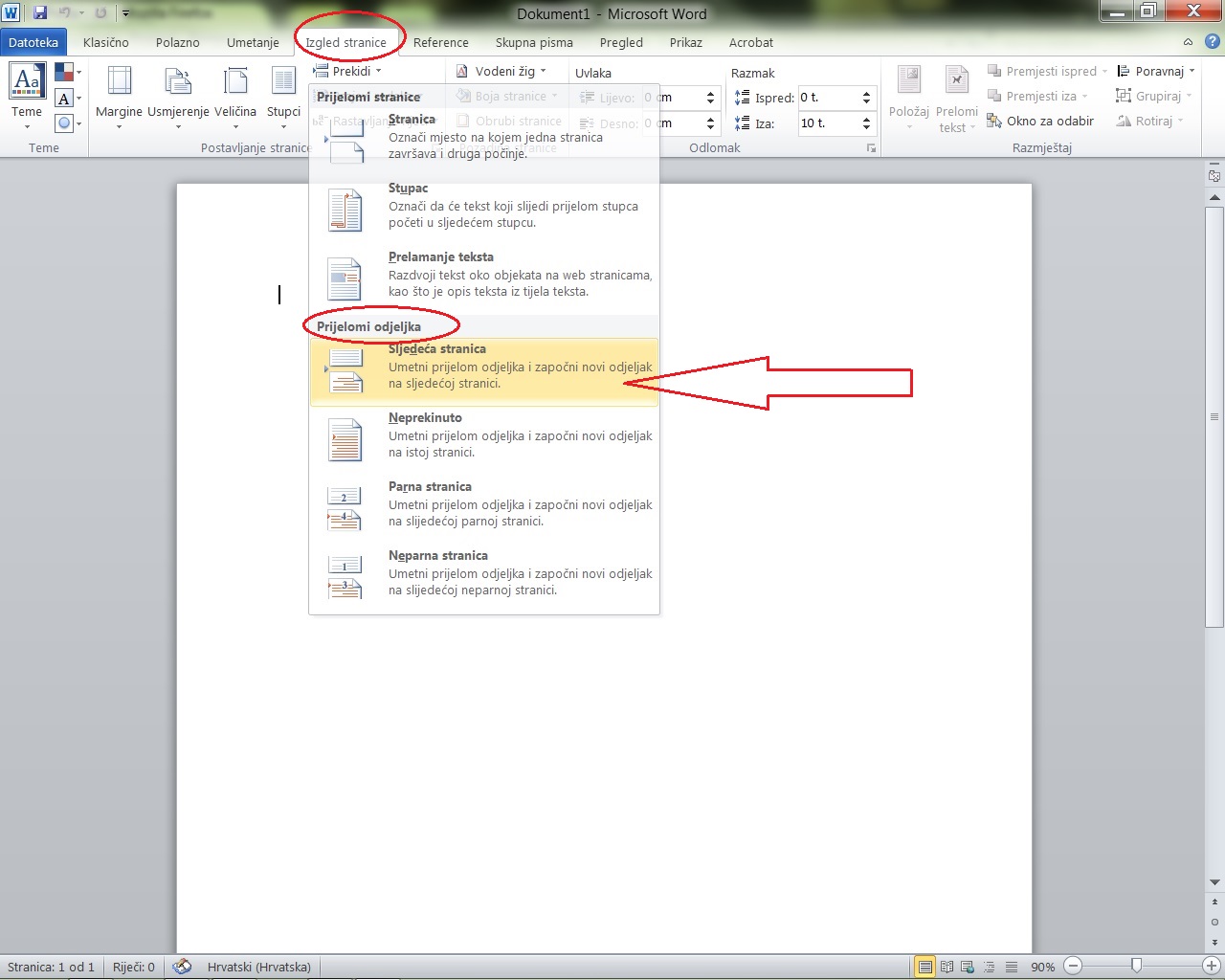Decrease the Iza spacing with down arrow

pos(866,127)
